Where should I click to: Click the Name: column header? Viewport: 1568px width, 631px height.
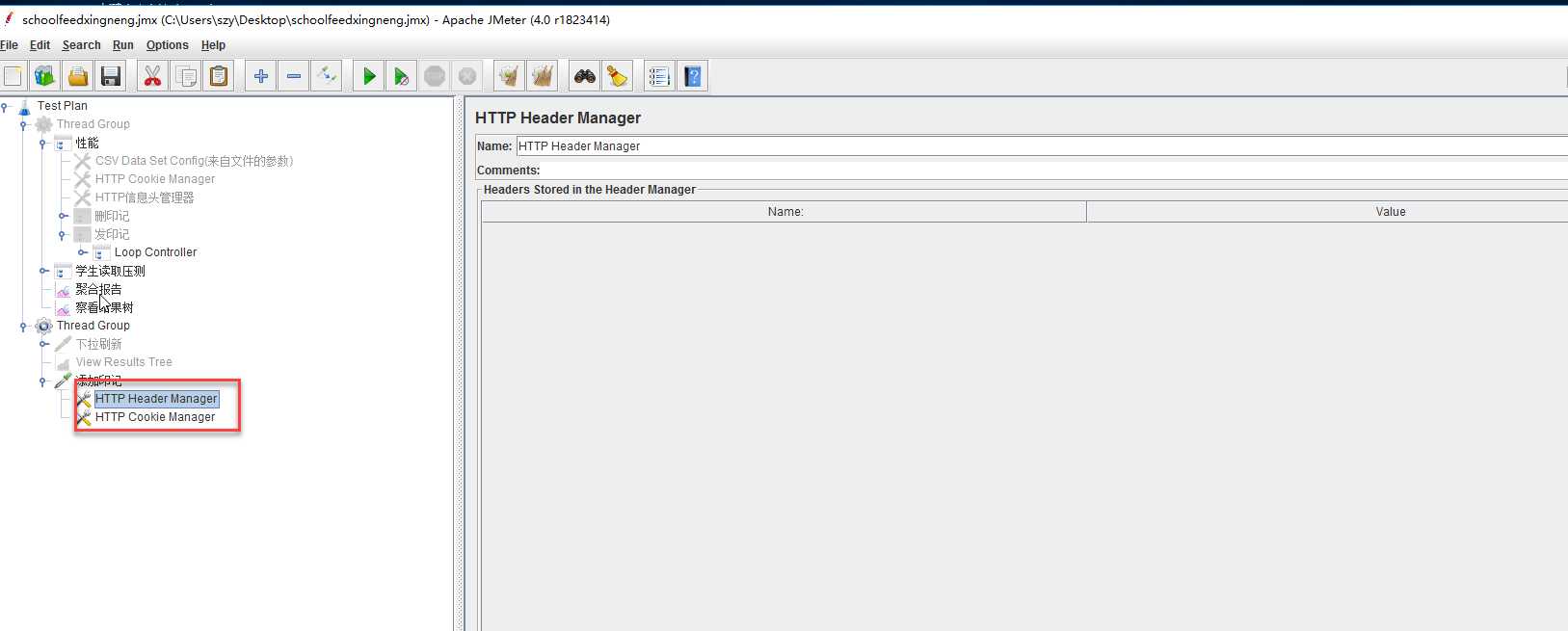[x=784, y=212]
